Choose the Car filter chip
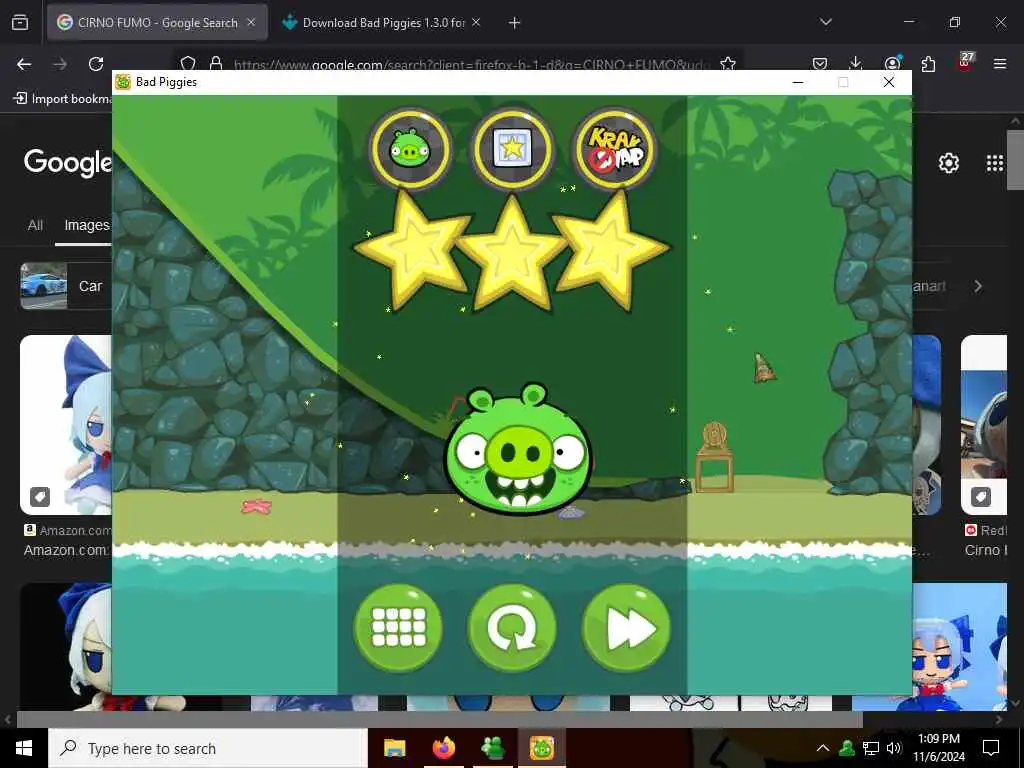The width and height of the screenshot is (1024, 768). coord(66,286)
